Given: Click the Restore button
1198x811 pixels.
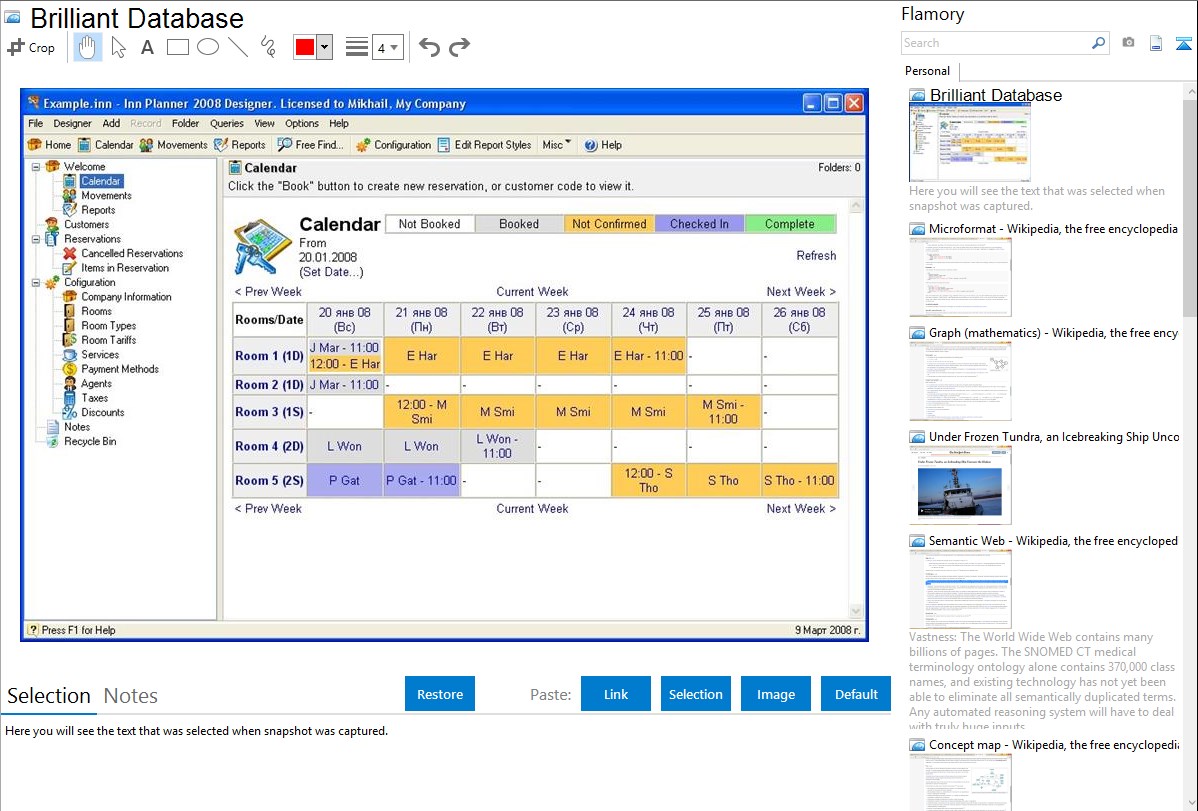Looking at the screenshot, I should click(440, 694).
